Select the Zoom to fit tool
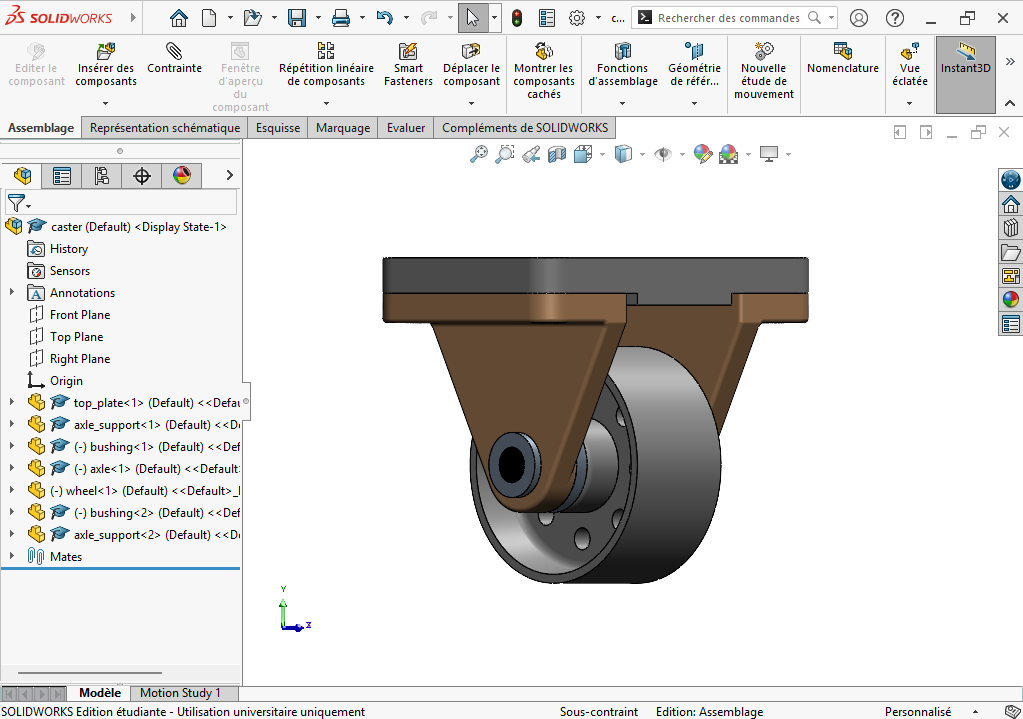The height and width of the screenshot is (719, 1023). [480, 155]
